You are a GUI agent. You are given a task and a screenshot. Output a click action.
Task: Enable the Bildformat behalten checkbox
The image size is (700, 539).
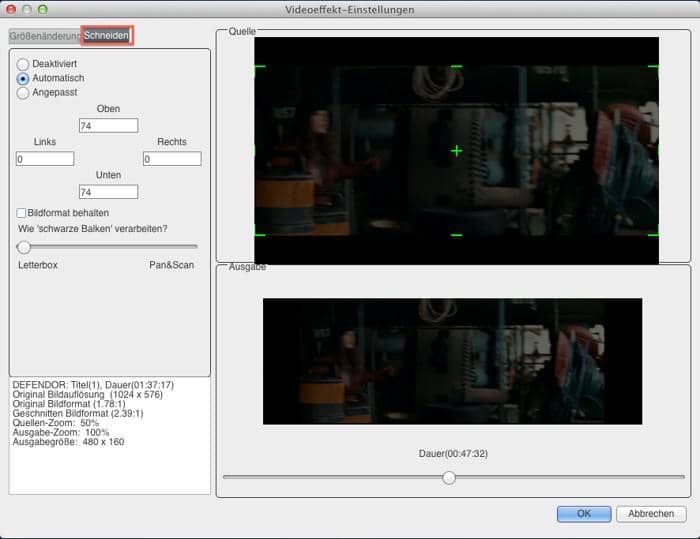coord(21,213)
